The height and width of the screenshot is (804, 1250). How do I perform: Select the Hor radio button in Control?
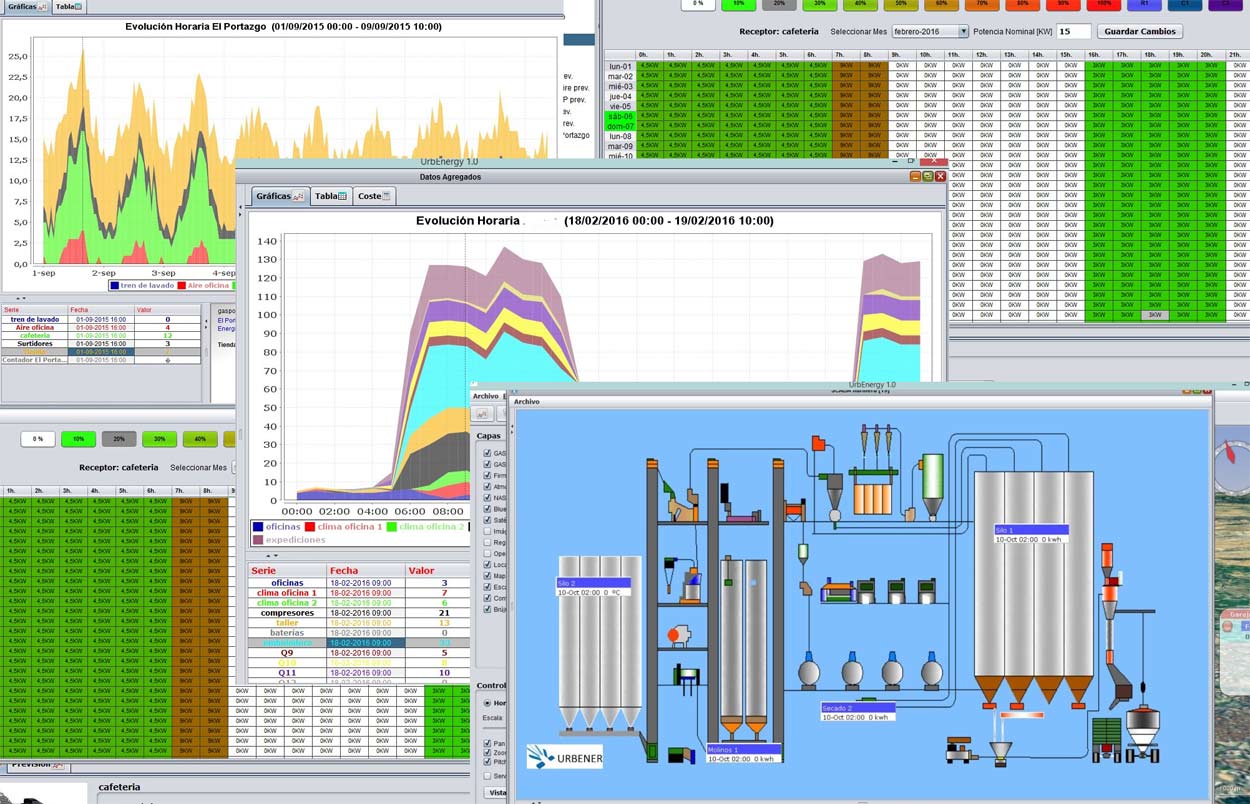(488, 704)
